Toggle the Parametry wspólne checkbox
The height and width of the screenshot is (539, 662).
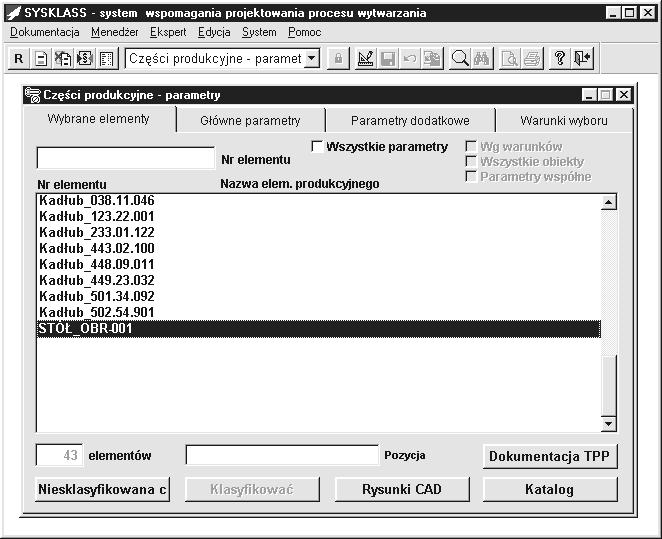(471, 176)
